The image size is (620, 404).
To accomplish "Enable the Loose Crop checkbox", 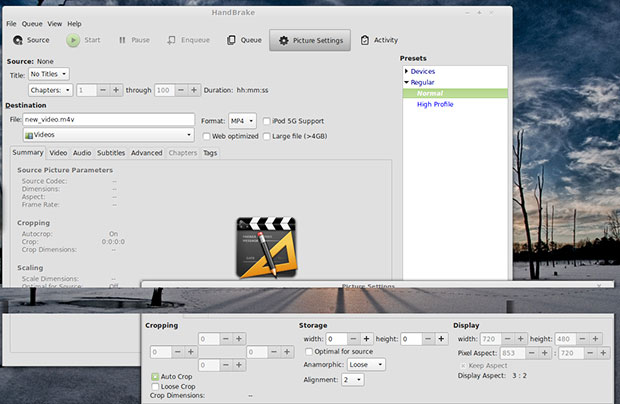I will (155, 387).
